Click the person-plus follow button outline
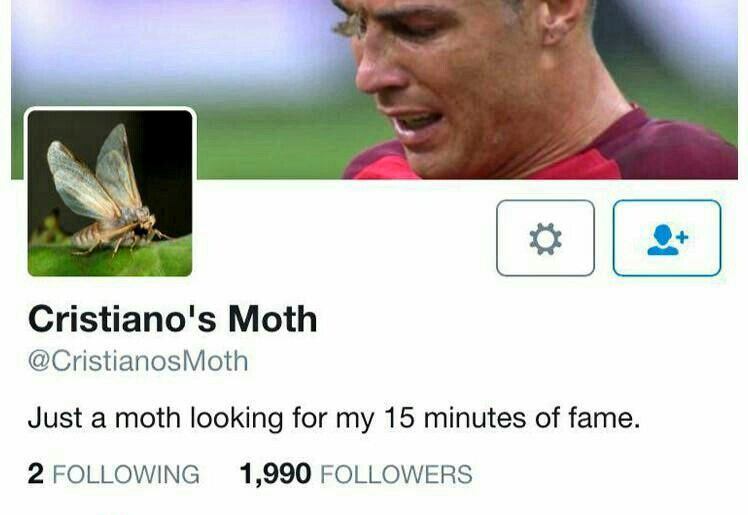The width and height of the screenshot is (748, 515). tap(667, 238)
